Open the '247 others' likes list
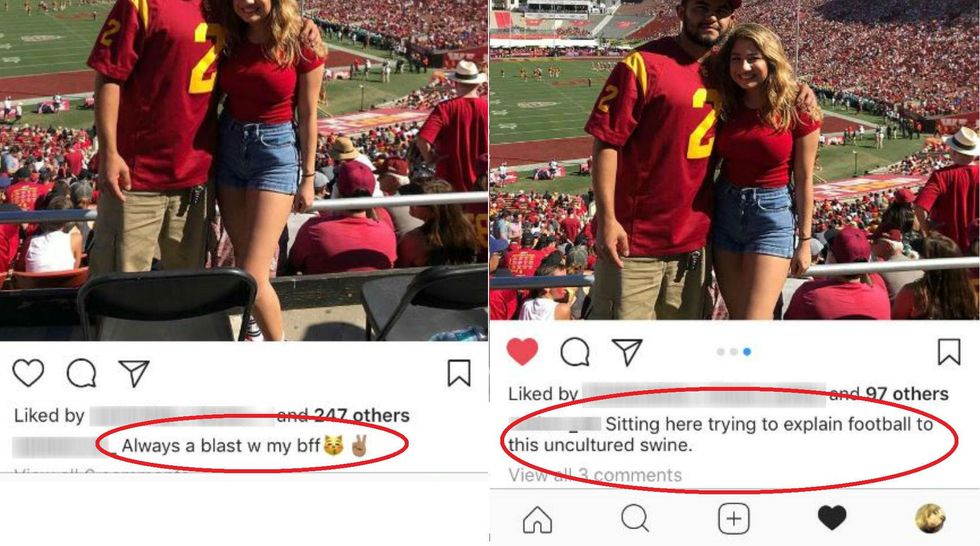Image resolution: width=980 pixels, height=546 pixels. [362, 415]
